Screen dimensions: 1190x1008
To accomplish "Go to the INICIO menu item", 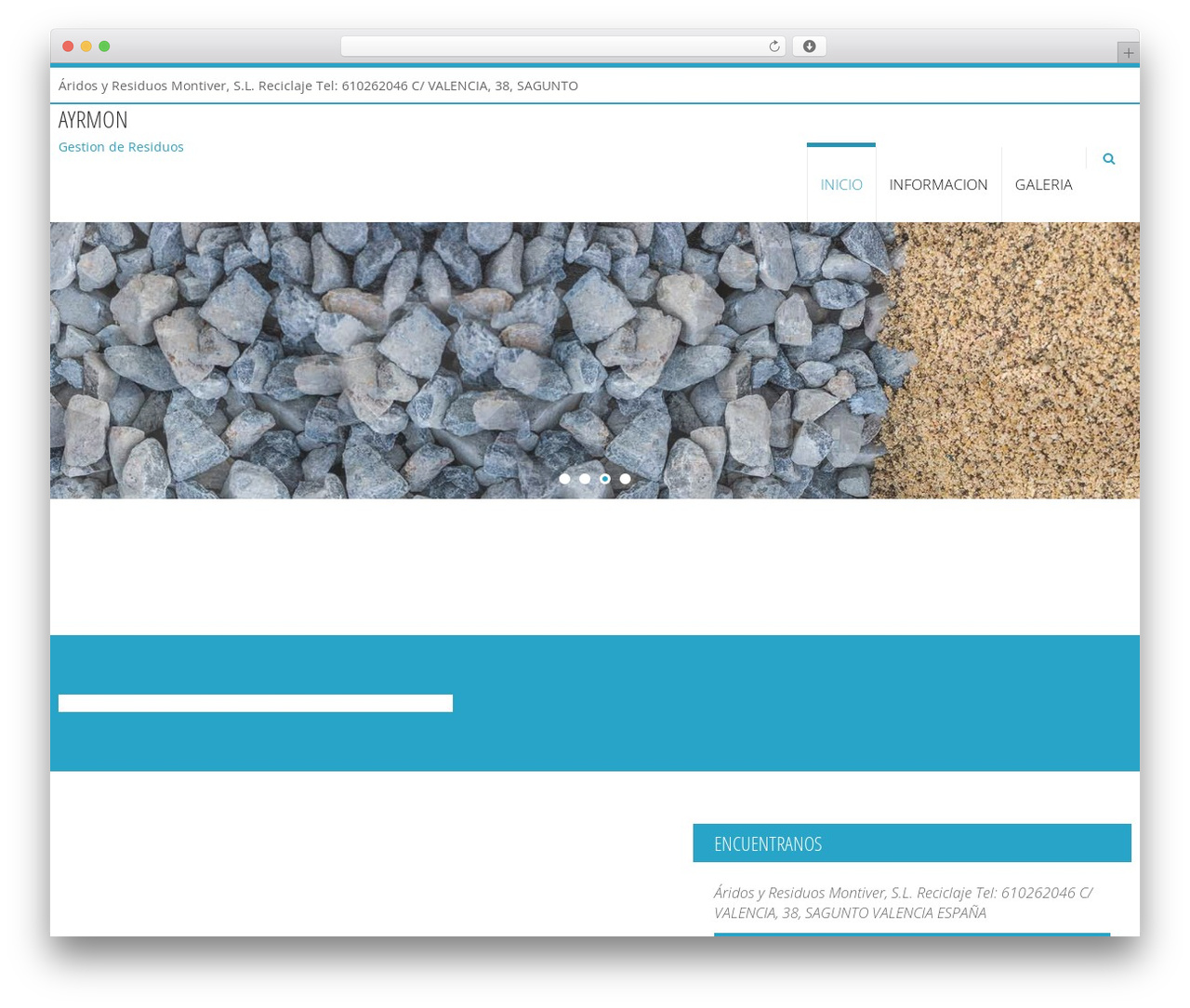I will pyautogui.click(x=841, y=184).
